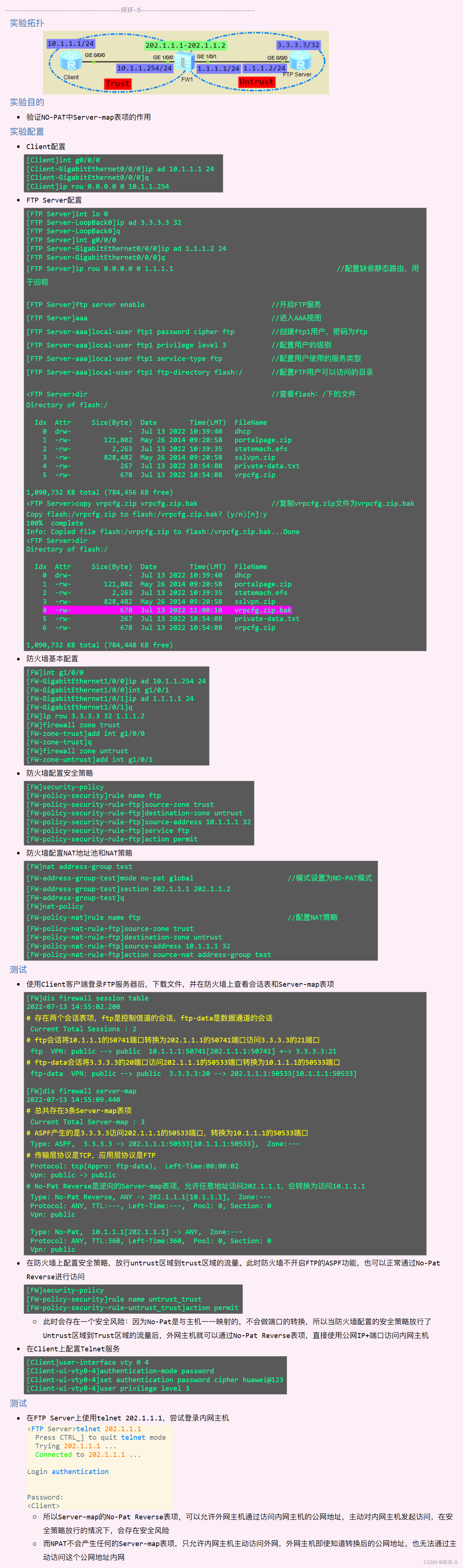Click the red Untrust zone label
The width and height of the screenshot is (463, 1568).
tap(256, 81)
